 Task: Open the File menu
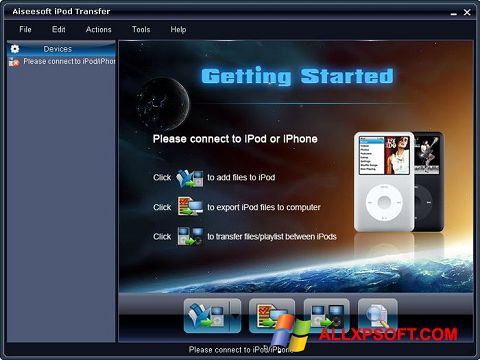pyautogui.click(x=25, y=29)
